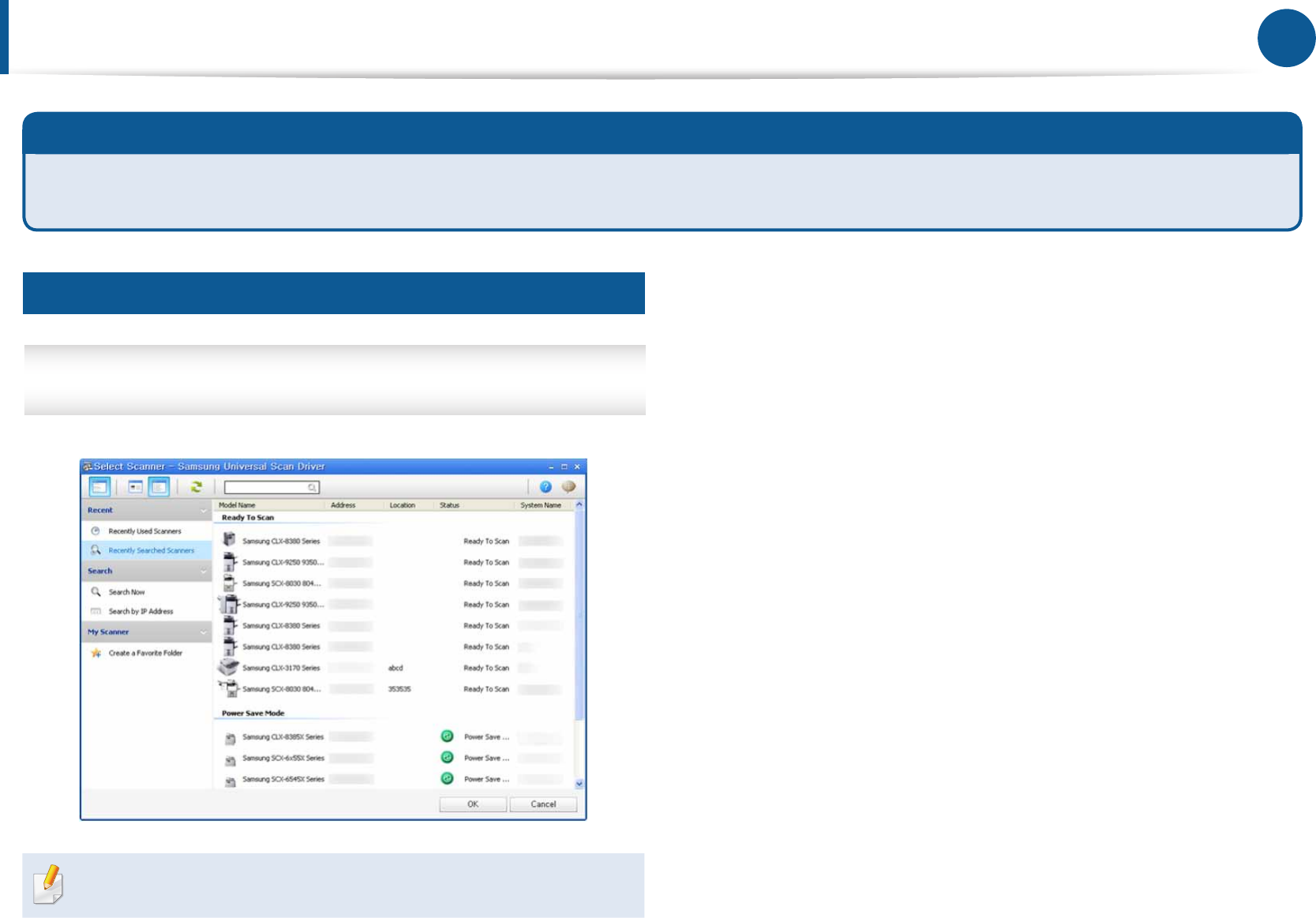Click the Search Now magnifier icon

96,592
